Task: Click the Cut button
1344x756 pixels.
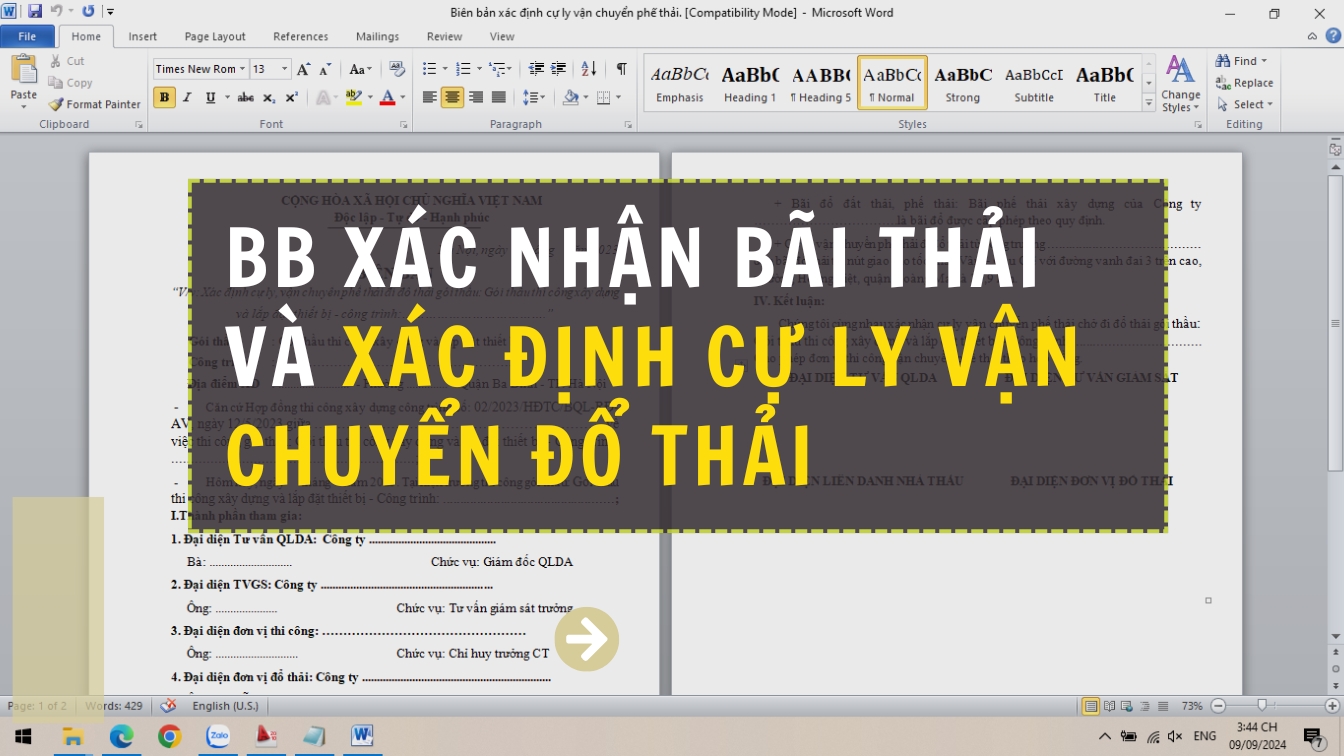Action: 67,61
